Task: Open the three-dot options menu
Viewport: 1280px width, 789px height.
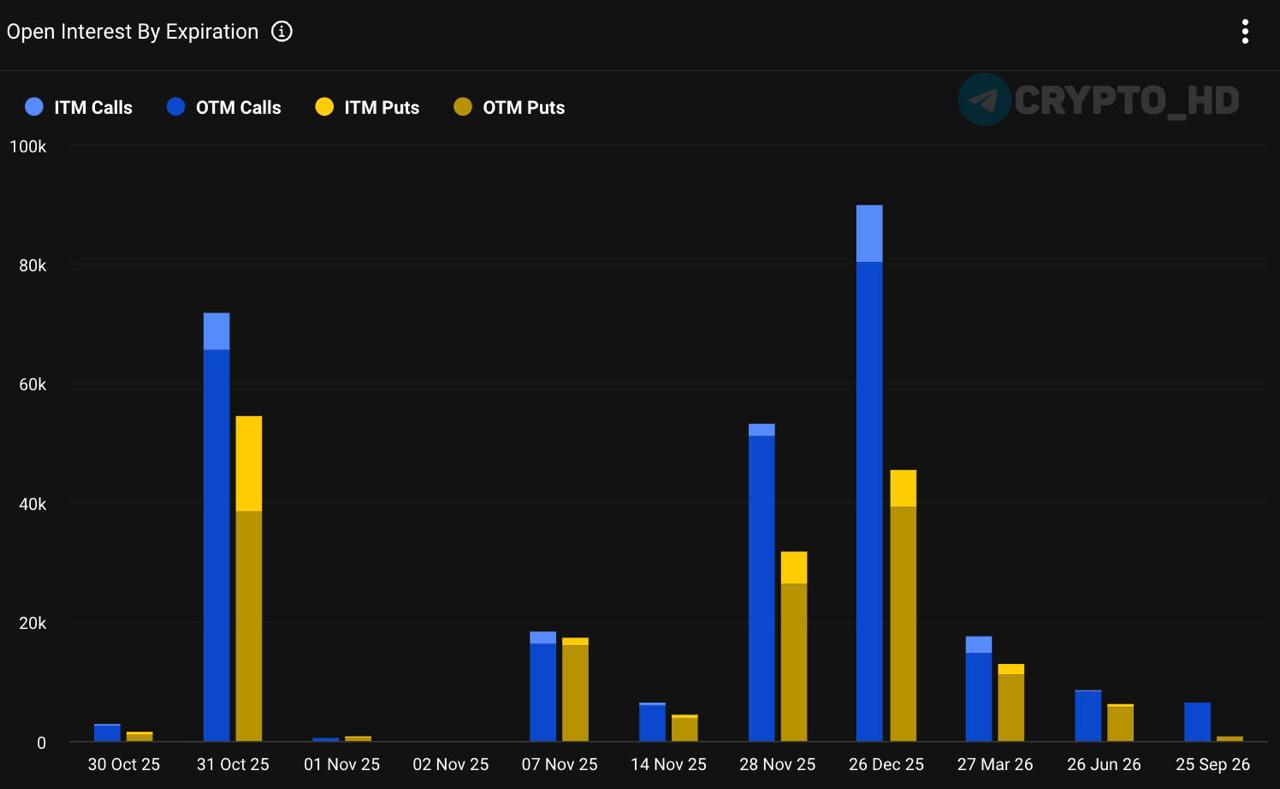Action: click(1245, 32)
